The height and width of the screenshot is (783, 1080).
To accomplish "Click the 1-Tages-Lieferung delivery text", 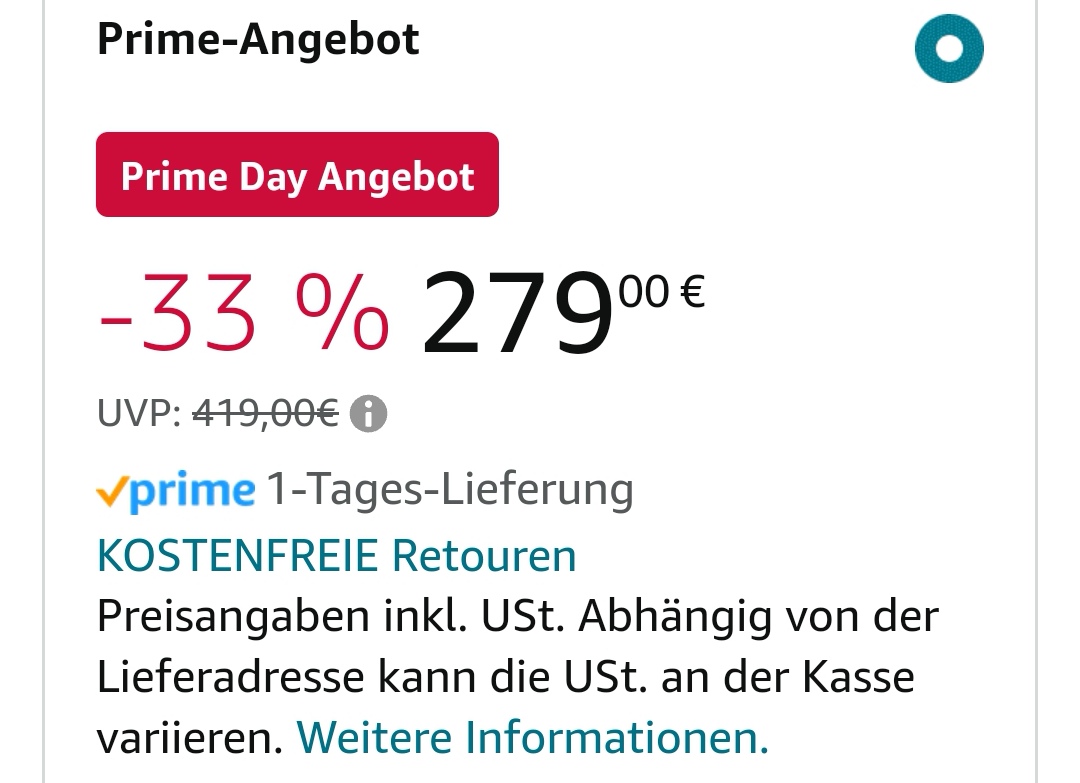I will 449,490.
